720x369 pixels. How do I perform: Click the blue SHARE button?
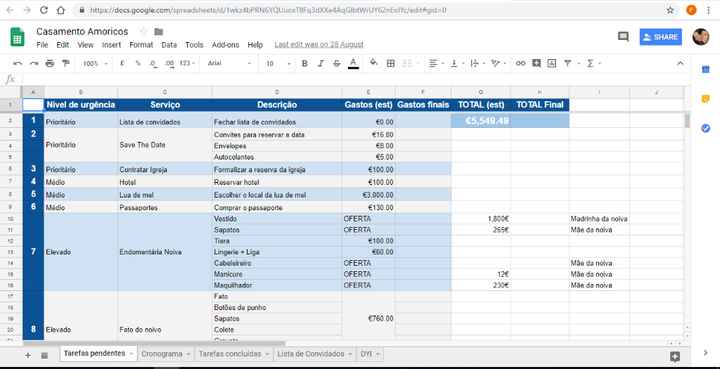pos(660,37)
